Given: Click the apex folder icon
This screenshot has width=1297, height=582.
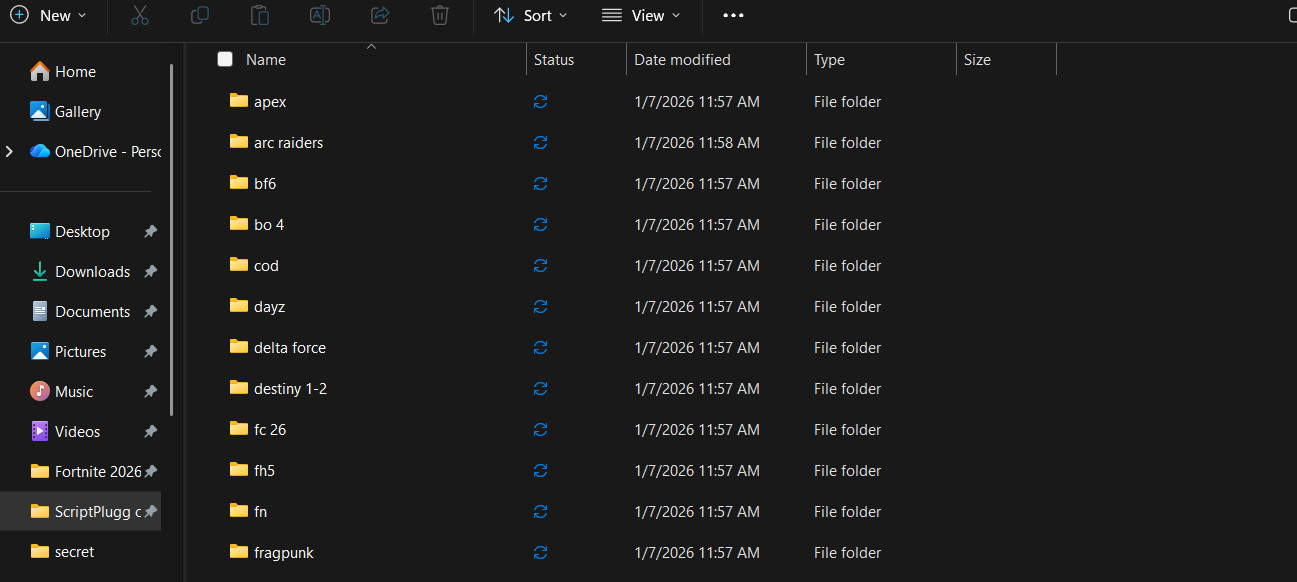Looking at the screenshot, I should [x=238, y=100].
